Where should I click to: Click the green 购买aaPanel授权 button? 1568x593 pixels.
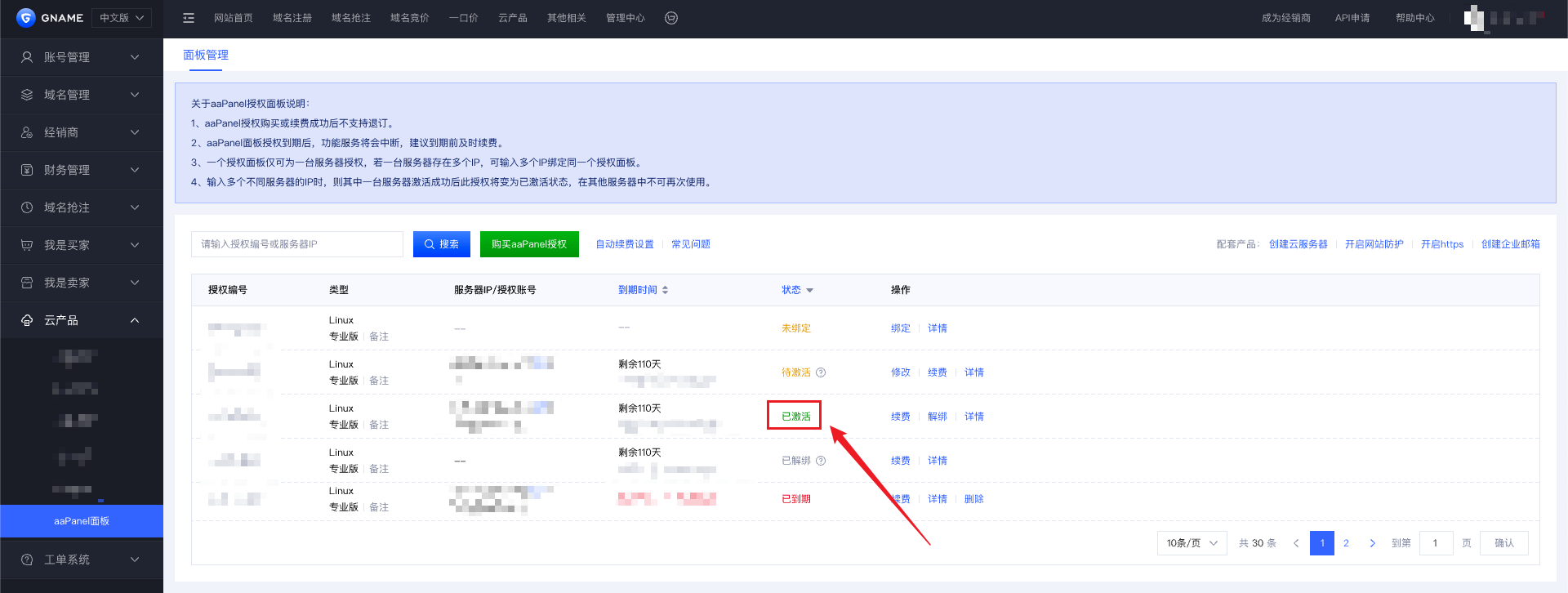tap(529, 244)
